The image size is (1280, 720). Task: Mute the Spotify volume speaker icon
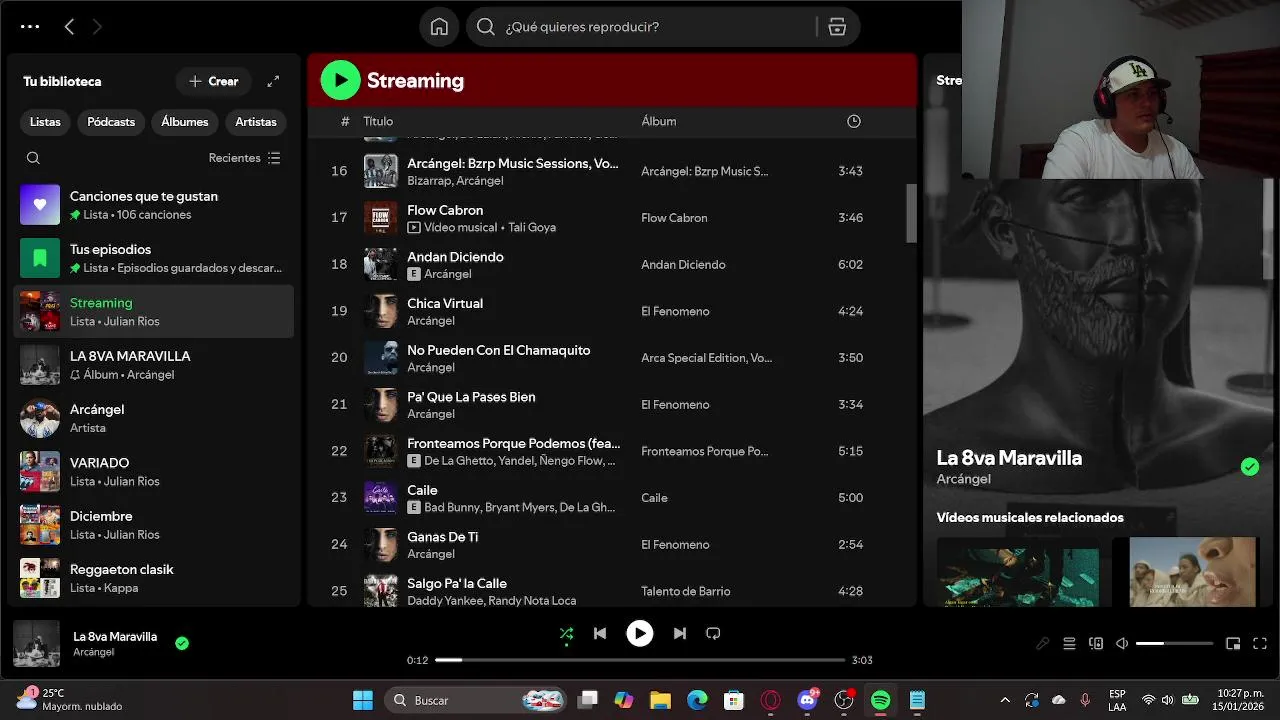tap(1122, 644)
